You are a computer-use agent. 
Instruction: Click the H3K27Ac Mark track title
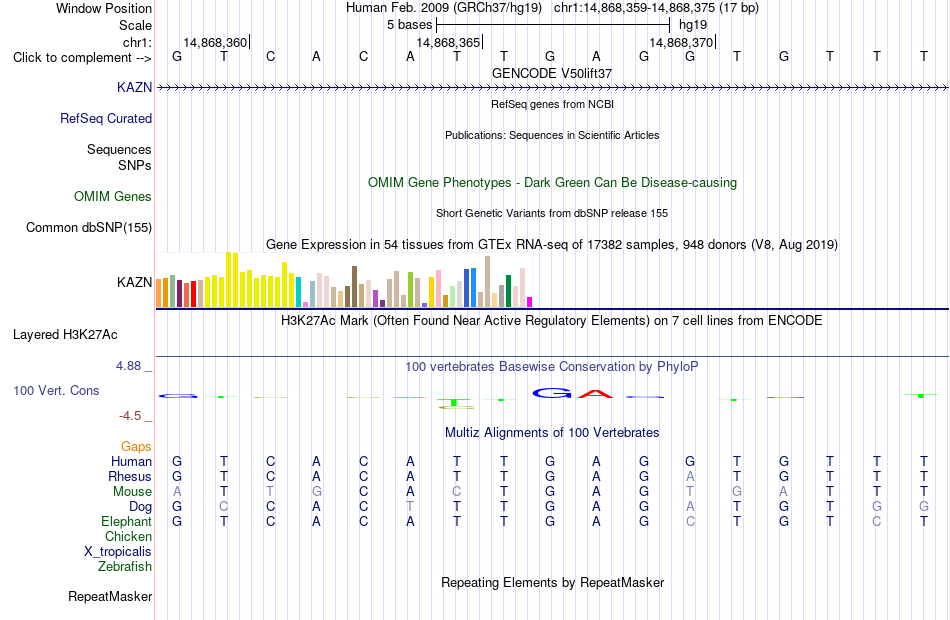coord(552,320)
